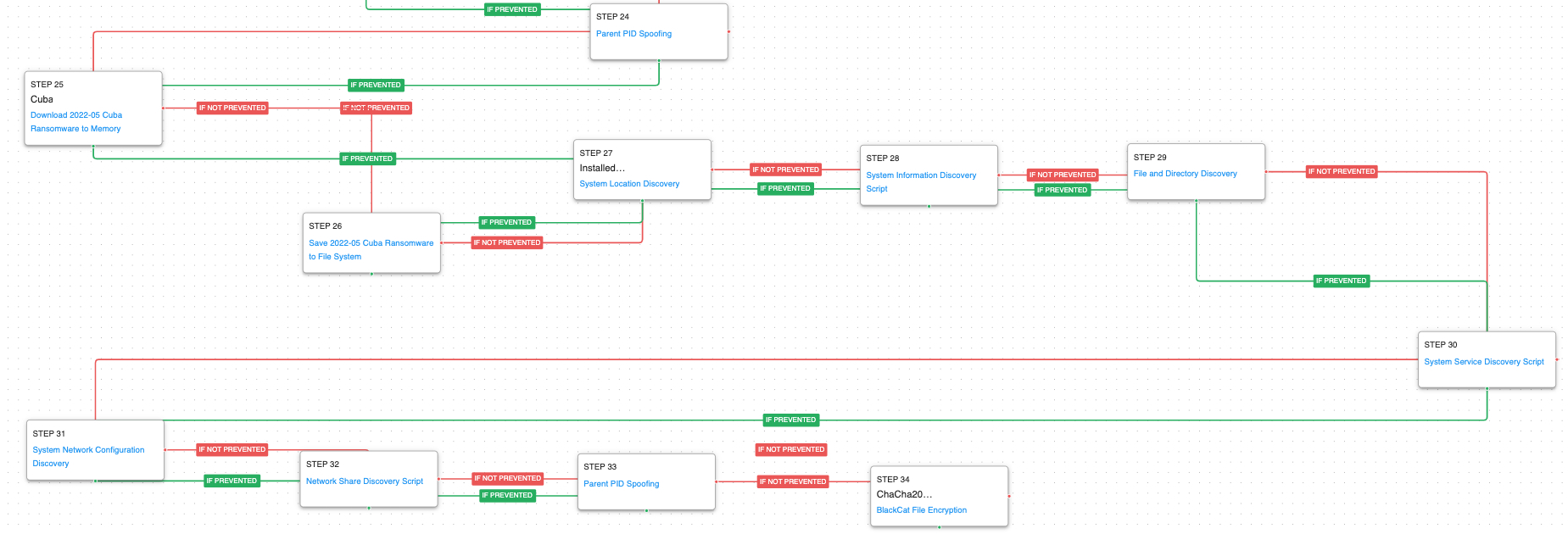
Task: Open Save 2022-05 Cuba Ransomware to File System
Action: (371, 243)
